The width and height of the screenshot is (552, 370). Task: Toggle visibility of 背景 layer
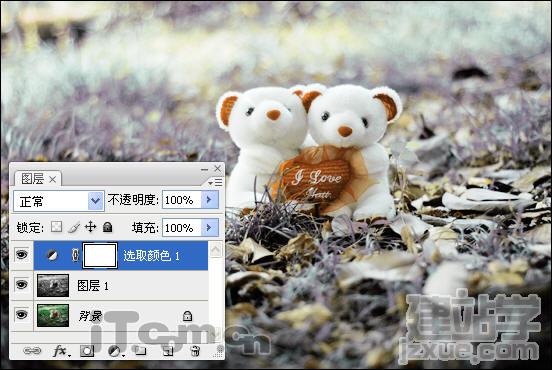(21, 314)
